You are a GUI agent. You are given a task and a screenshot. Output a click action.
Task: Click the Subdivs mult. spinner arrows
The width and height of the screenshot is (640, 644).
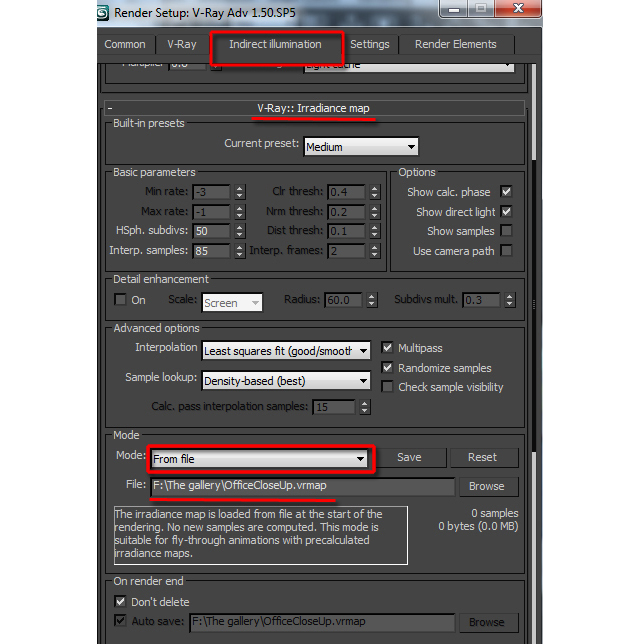[x=509, y=300]
